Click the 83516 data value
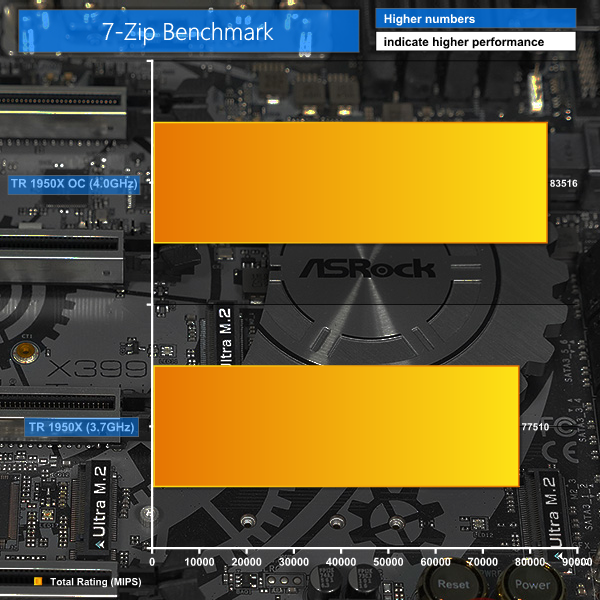 point(563,184)
